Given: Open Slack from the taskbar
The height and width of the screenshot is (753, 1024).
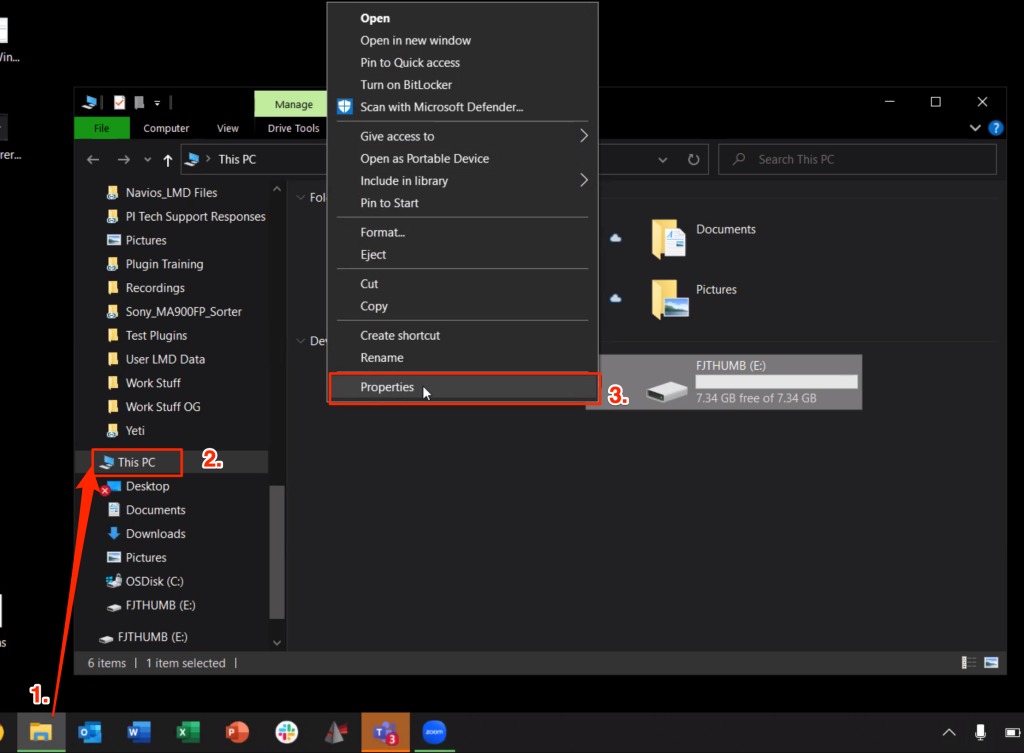Looking at the screenshot, I should click(x=287, y=733).
